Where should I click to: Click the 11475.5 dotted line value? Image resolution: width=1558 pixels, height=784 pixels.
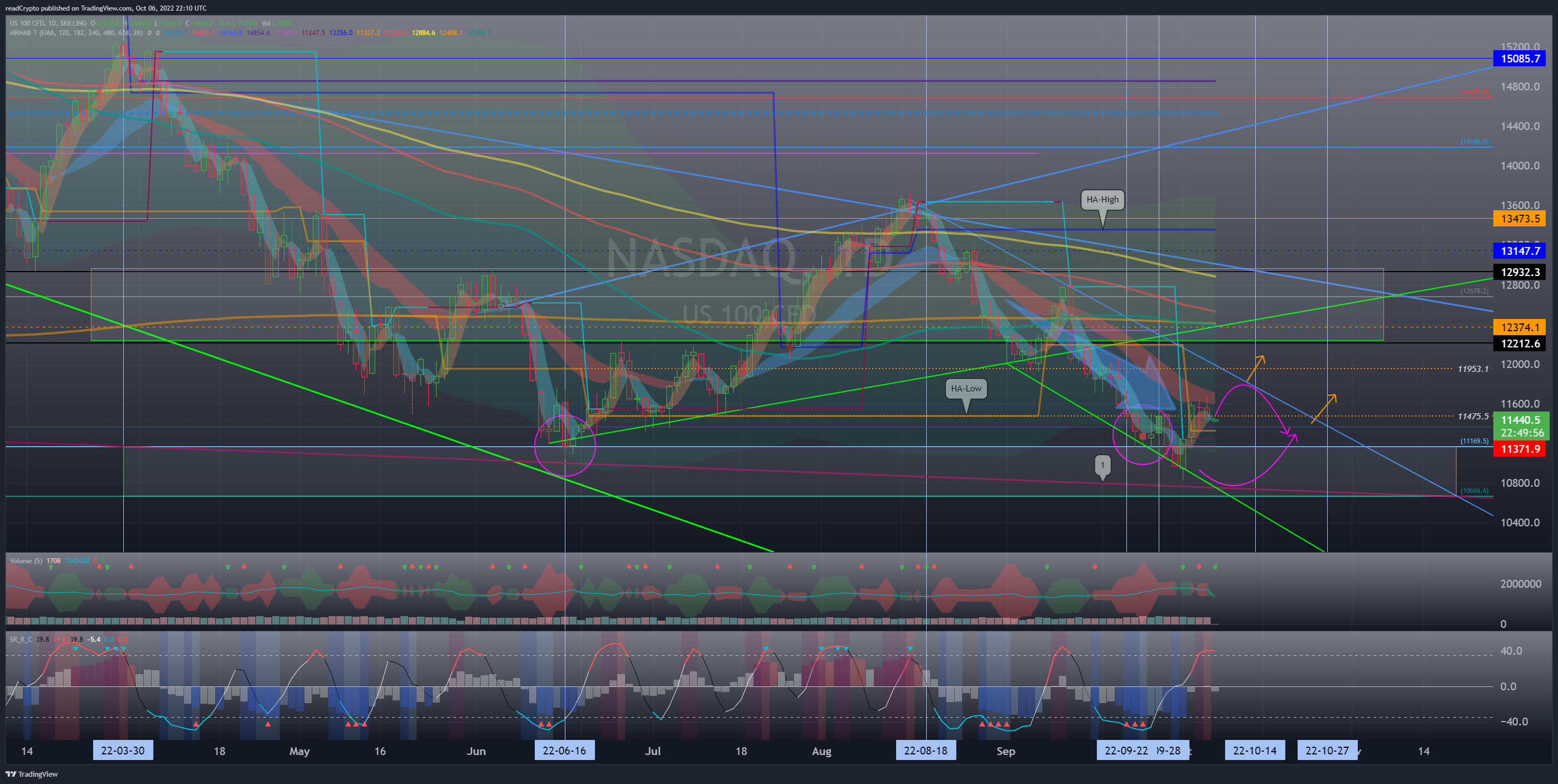pos(1473,416)
